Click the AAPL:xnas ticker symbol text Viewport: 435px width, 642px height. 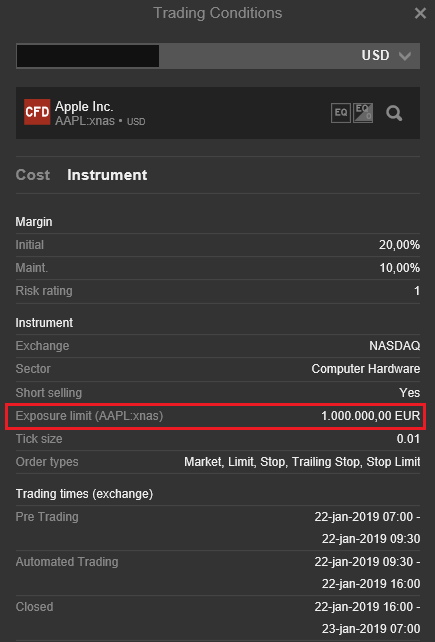point(85,121)
